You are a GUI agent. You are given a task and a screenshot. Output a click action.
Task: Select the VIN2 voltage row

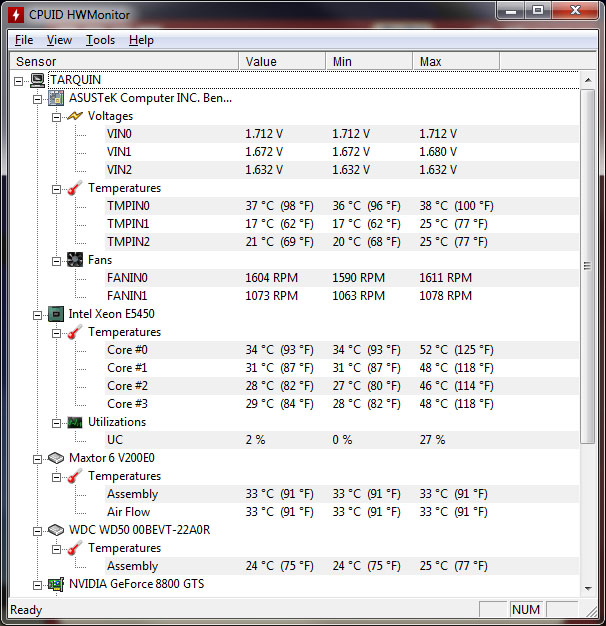point(342,170)
